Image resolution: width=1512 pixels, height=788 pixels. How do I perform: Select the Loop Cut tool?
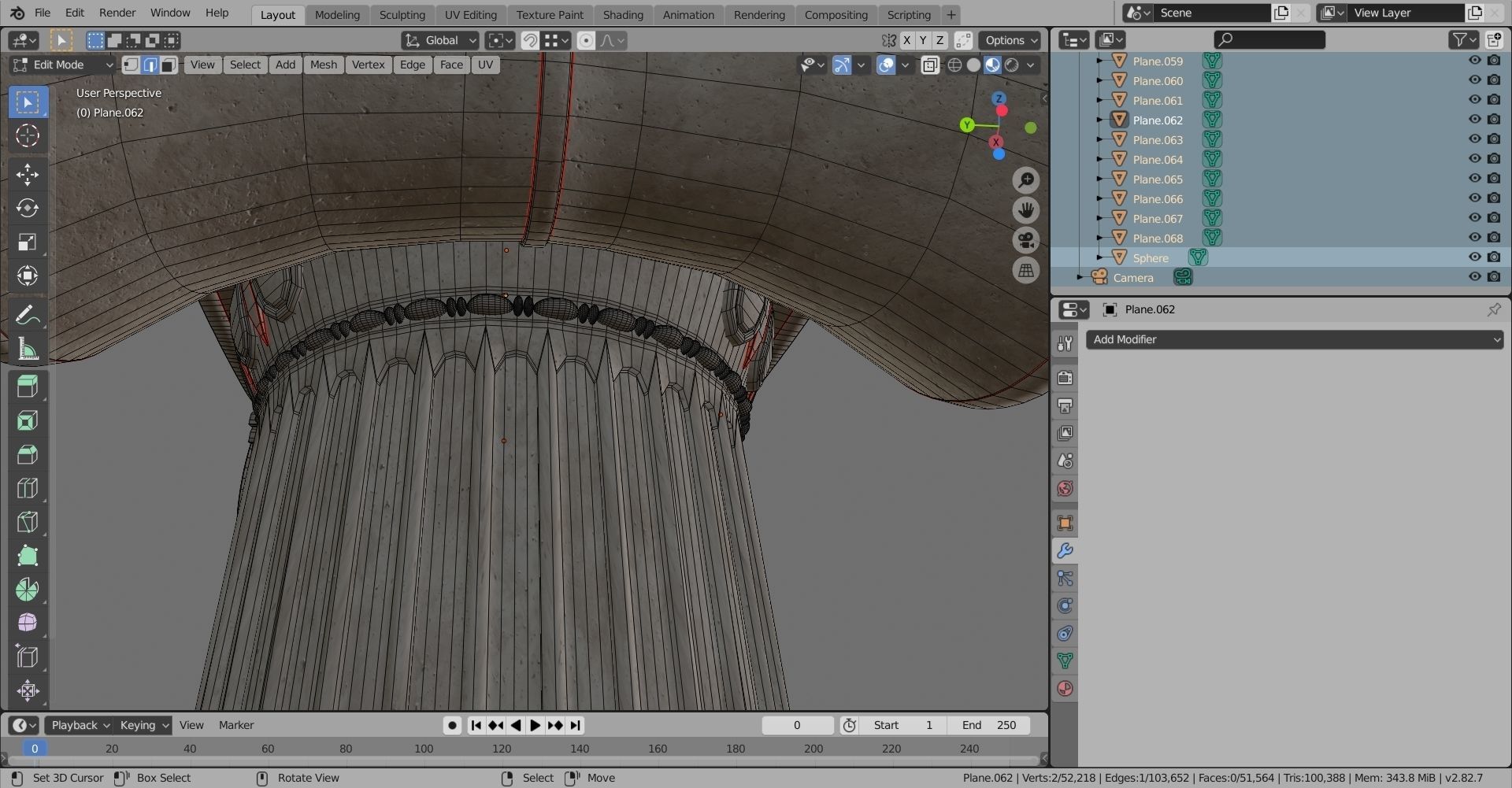tap(28, 488)
